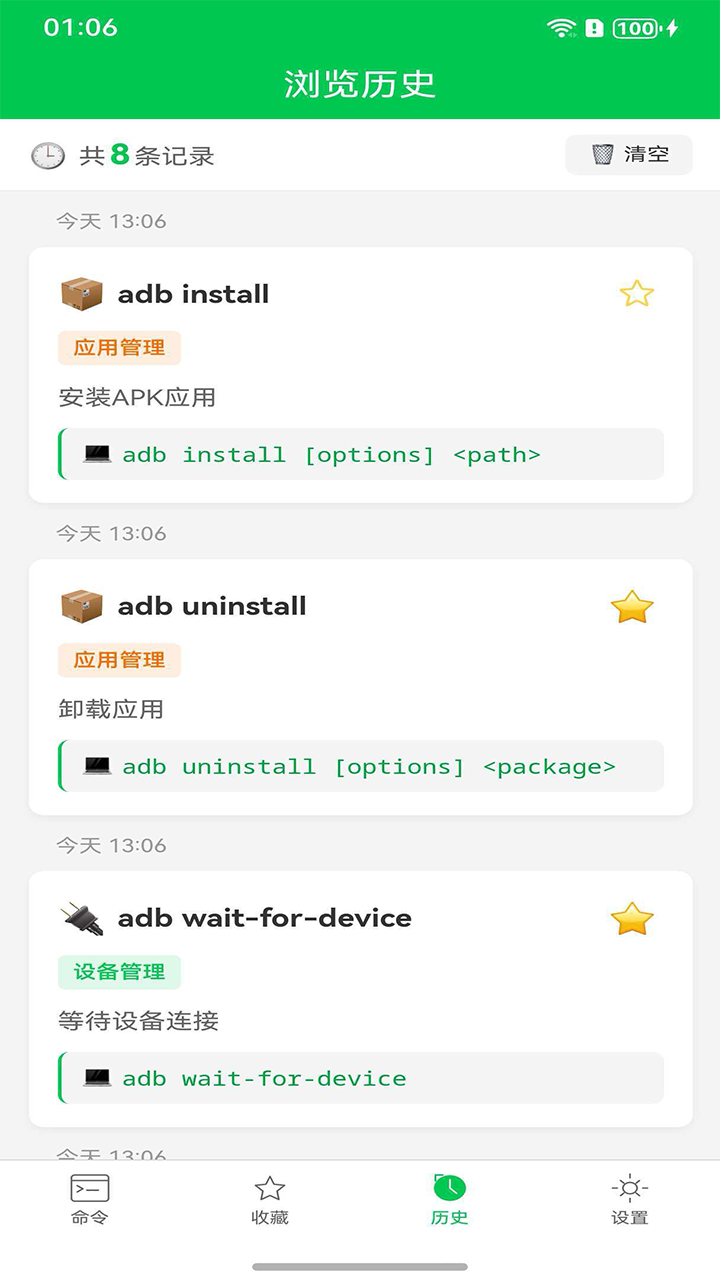The image size is (720, 1280).
Task: Tap the plug icon beside adb wait-for-device
Action: tap(82, 918)
